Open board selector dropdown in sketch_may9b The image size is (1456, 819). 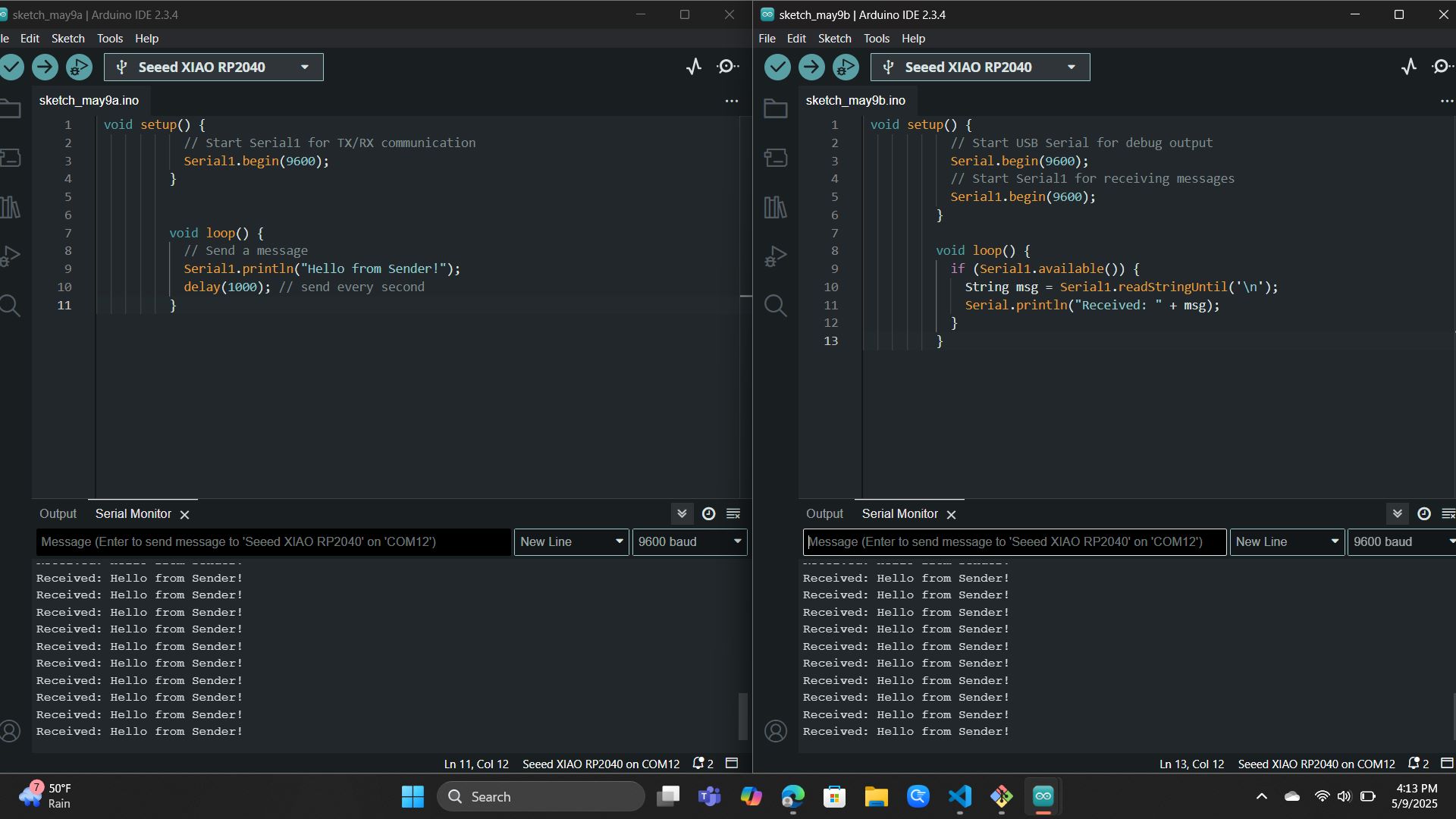click(x=981, y=67)
